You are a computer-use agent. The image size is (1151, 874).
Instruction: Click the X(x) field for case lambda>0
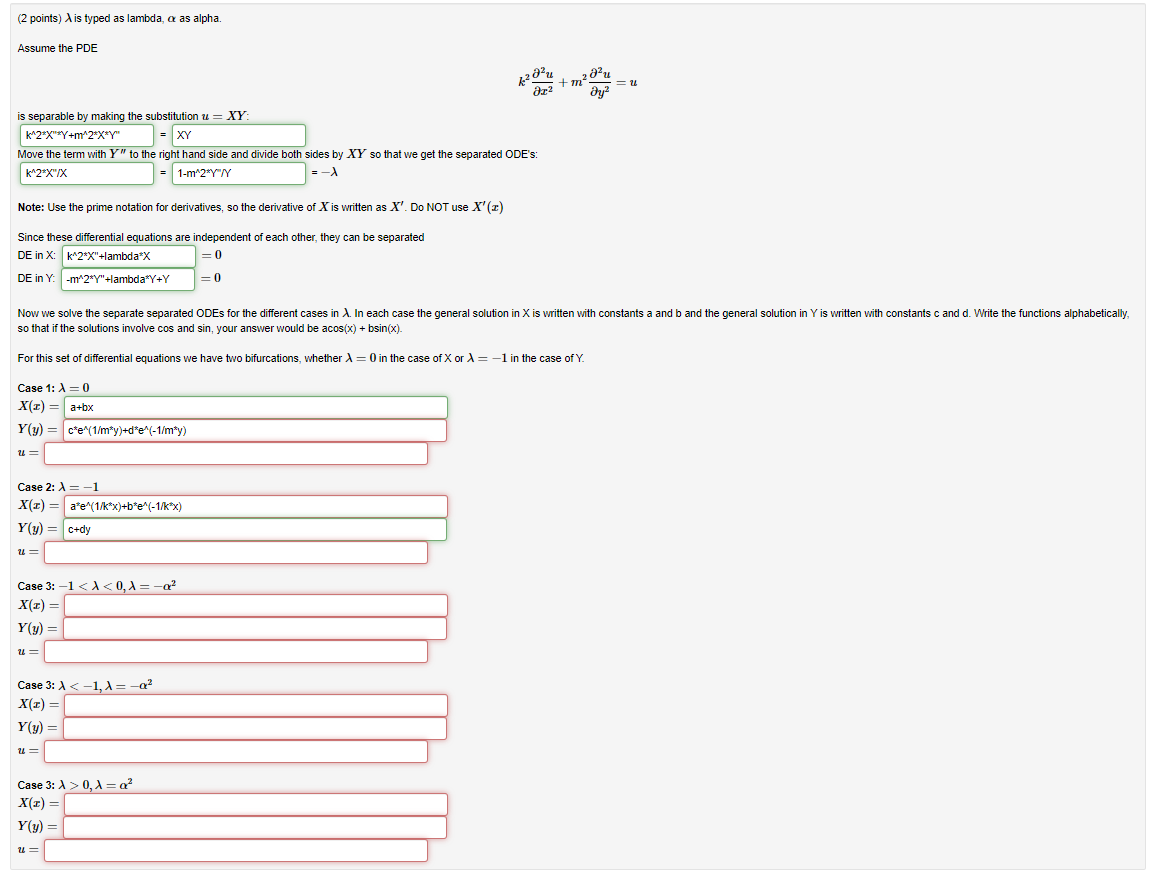pos(255,804)
